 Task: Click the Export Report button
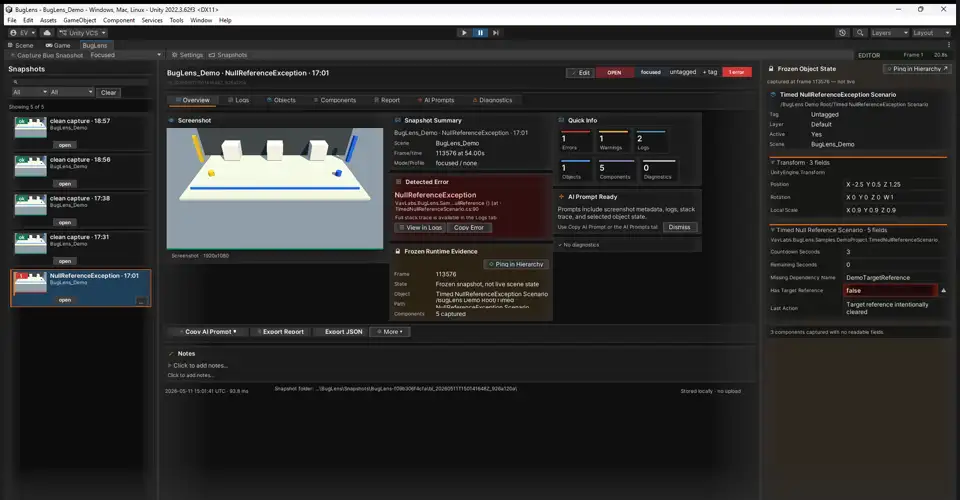280,332
